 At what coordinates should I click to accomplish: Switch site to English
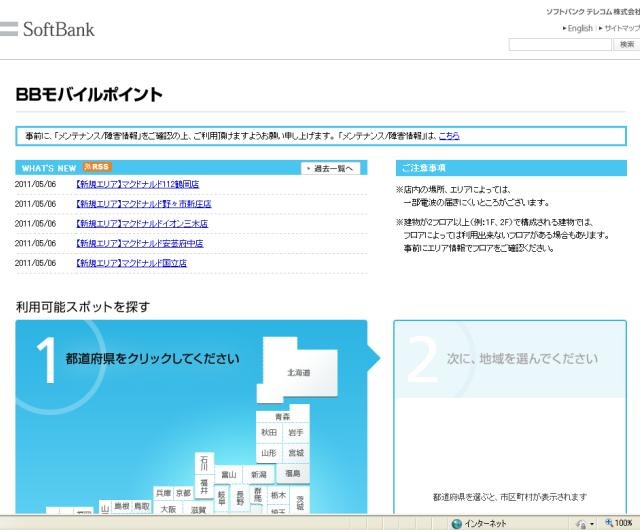[x=580, y=28]
